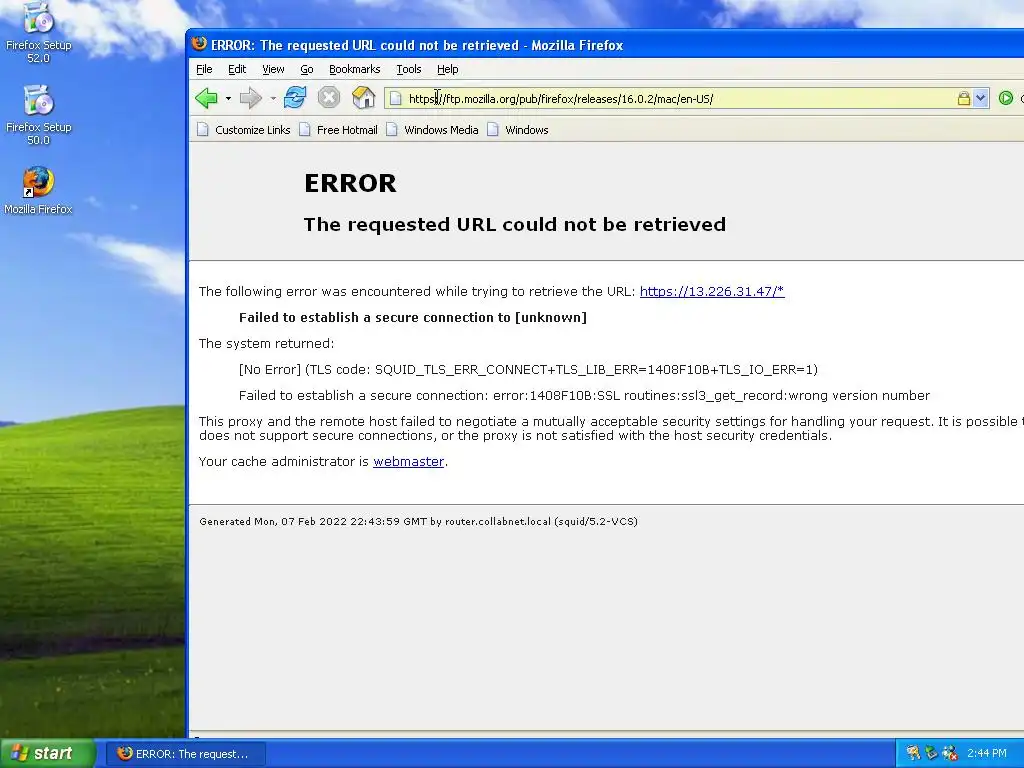Click the first system tray icon
The width and height of the screenshot is (1024, 768).
[x=913, y=754]
